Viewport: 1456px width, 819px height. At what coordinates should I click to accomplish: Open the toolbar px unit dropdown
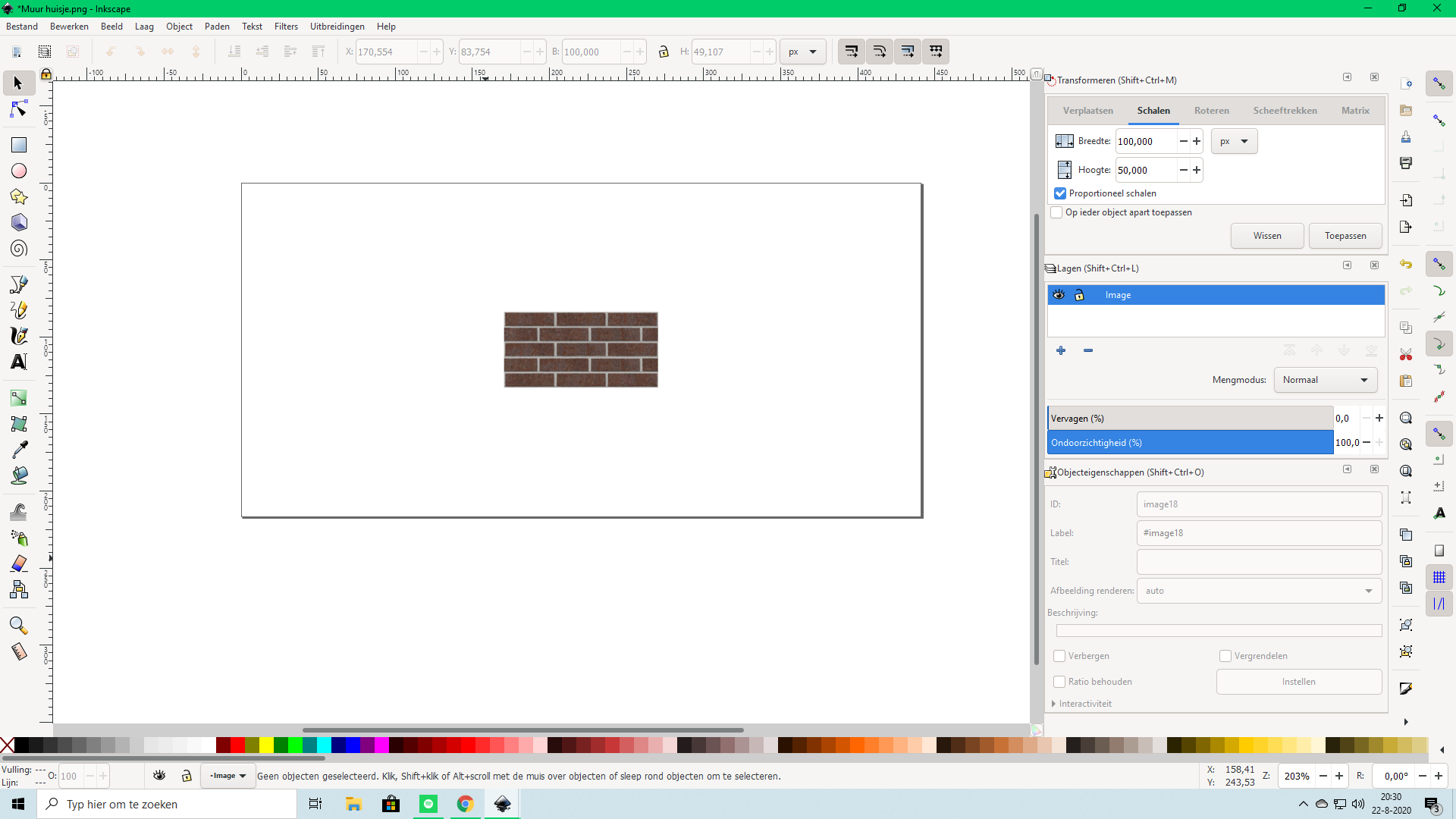(802, 52)
